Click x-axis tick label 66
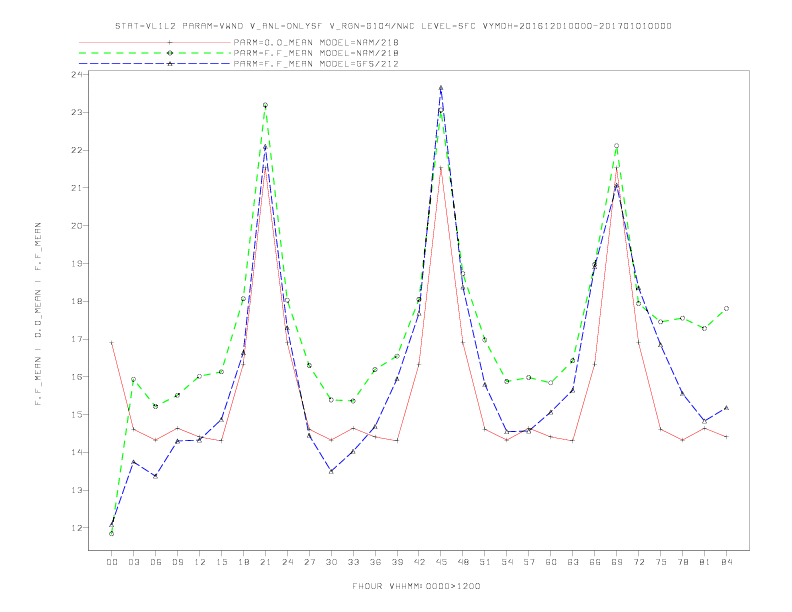The height and width of the screenshot is (612, 792). point(595,562)
